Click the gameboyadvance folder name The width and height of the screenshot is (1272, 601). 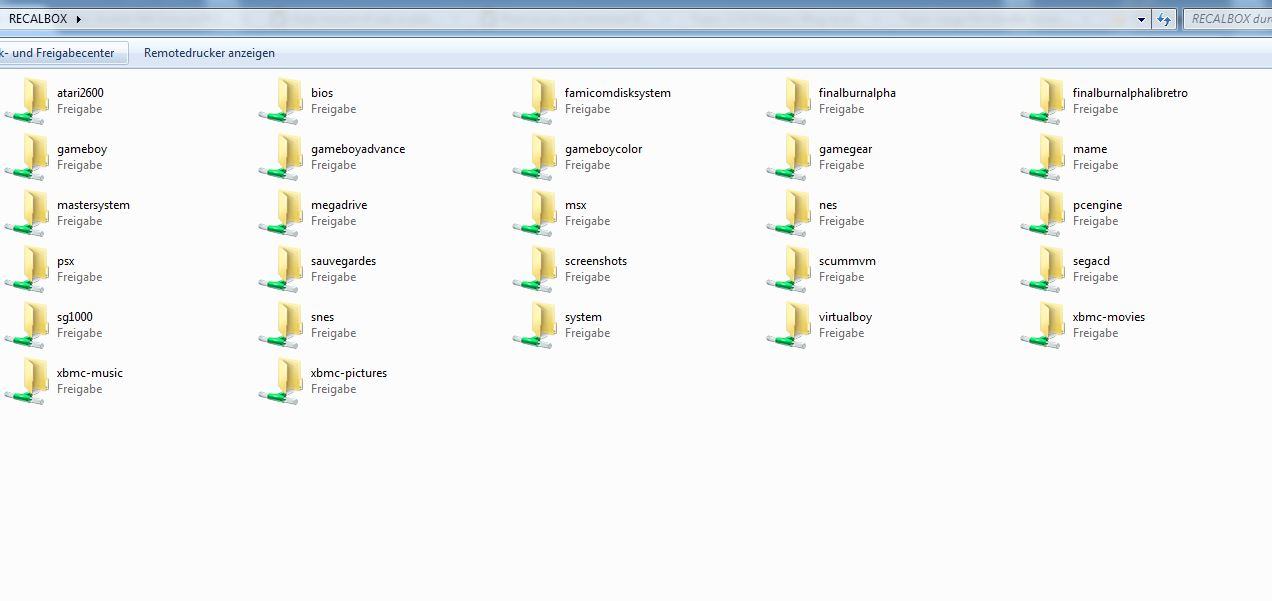coord(358,149)
